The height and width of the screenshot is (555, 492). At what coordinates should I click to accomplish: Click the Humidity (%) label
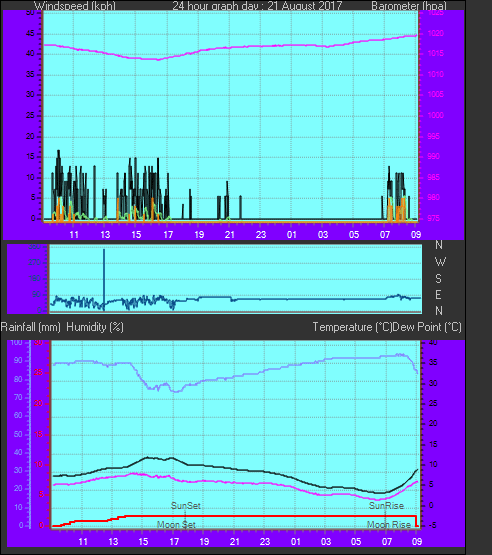click(x=95, y=327)
